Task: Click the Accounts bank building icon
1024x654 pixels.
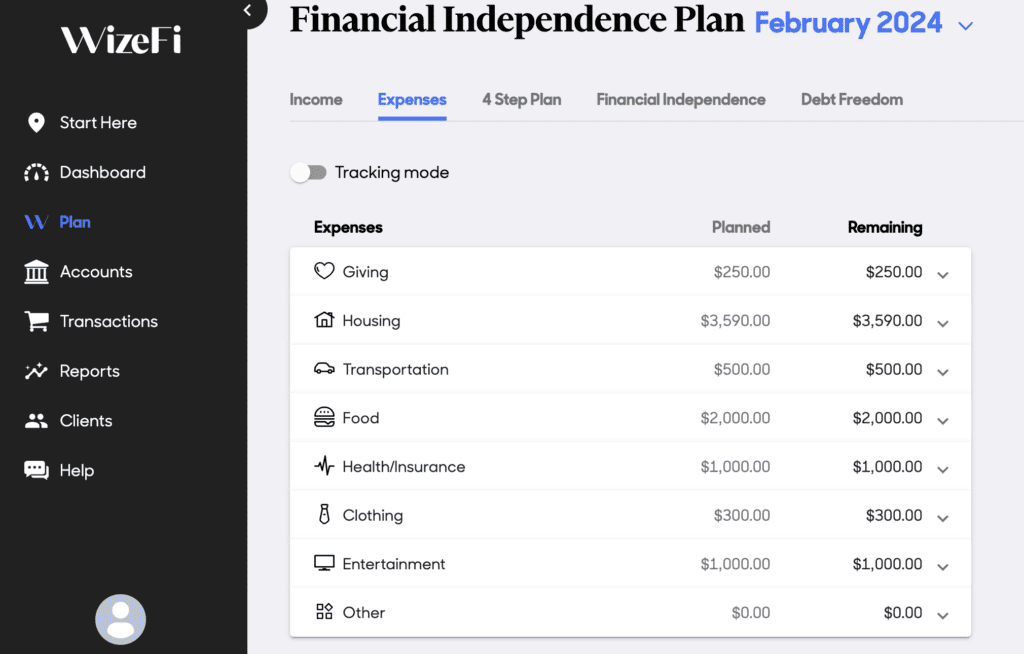Action: click(x=36, y=272)
